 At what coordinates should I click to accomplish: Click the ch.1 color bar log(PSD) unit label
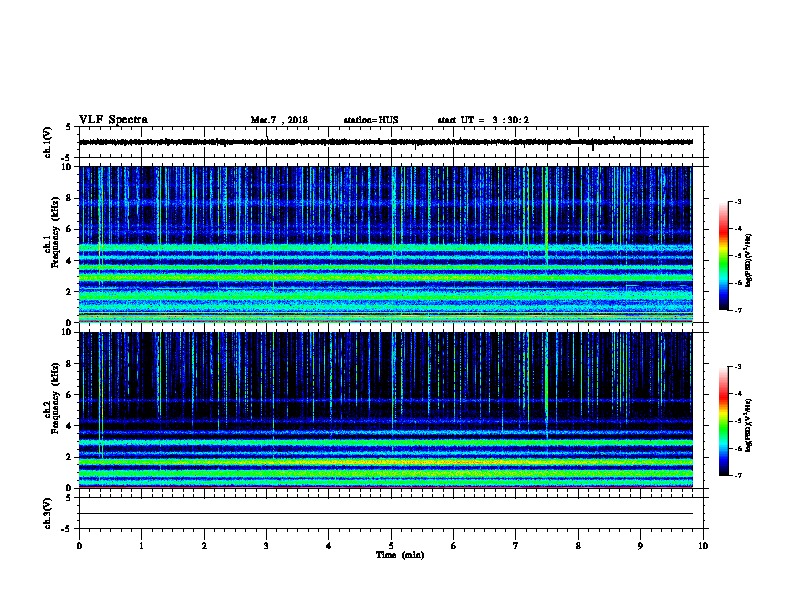coord(749,260)
